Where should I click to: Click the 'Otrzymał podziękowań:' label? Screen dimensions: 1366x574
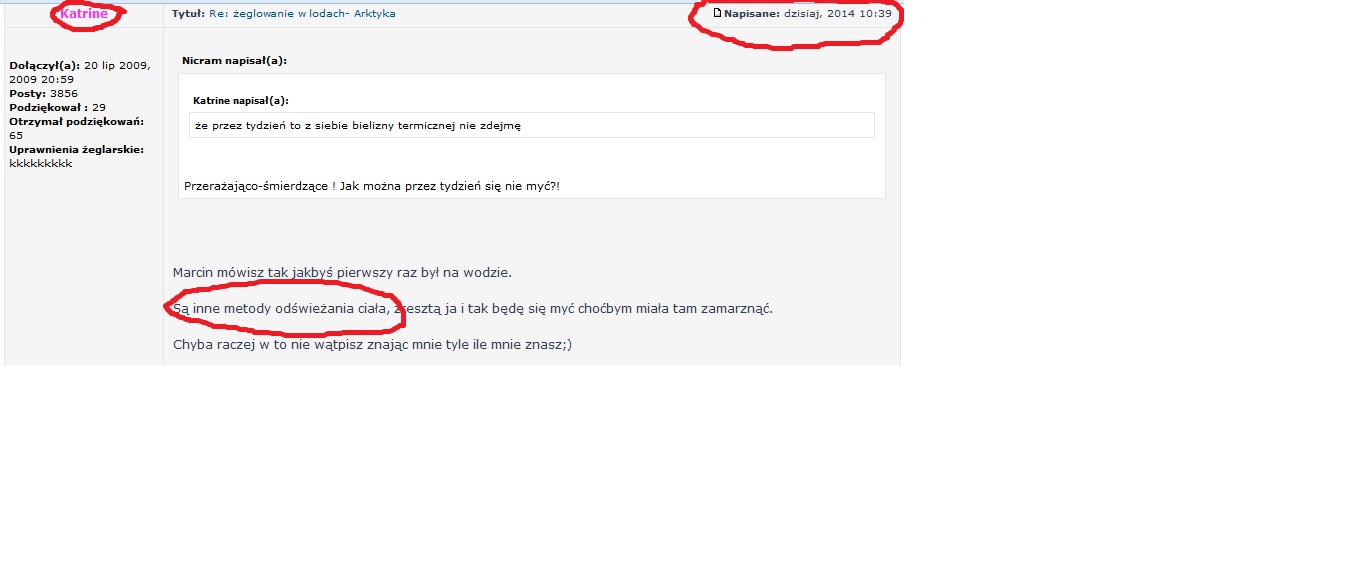pos(76,121)
